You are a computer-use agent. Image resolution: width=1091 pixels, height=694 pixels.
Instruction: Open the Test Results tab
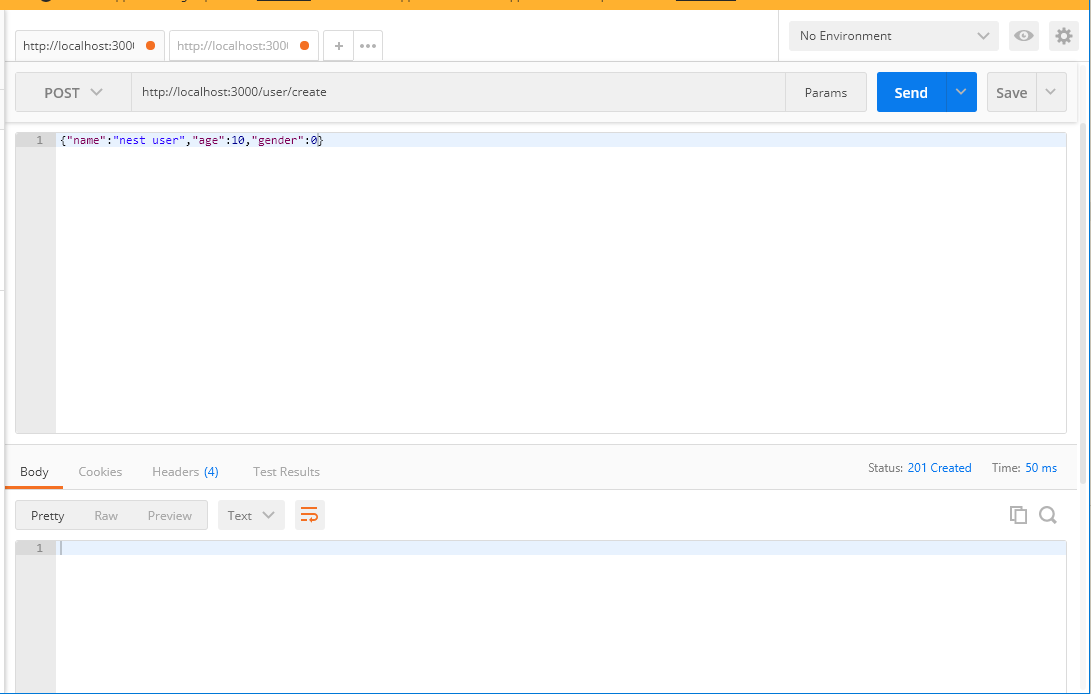tap(286, 472)
